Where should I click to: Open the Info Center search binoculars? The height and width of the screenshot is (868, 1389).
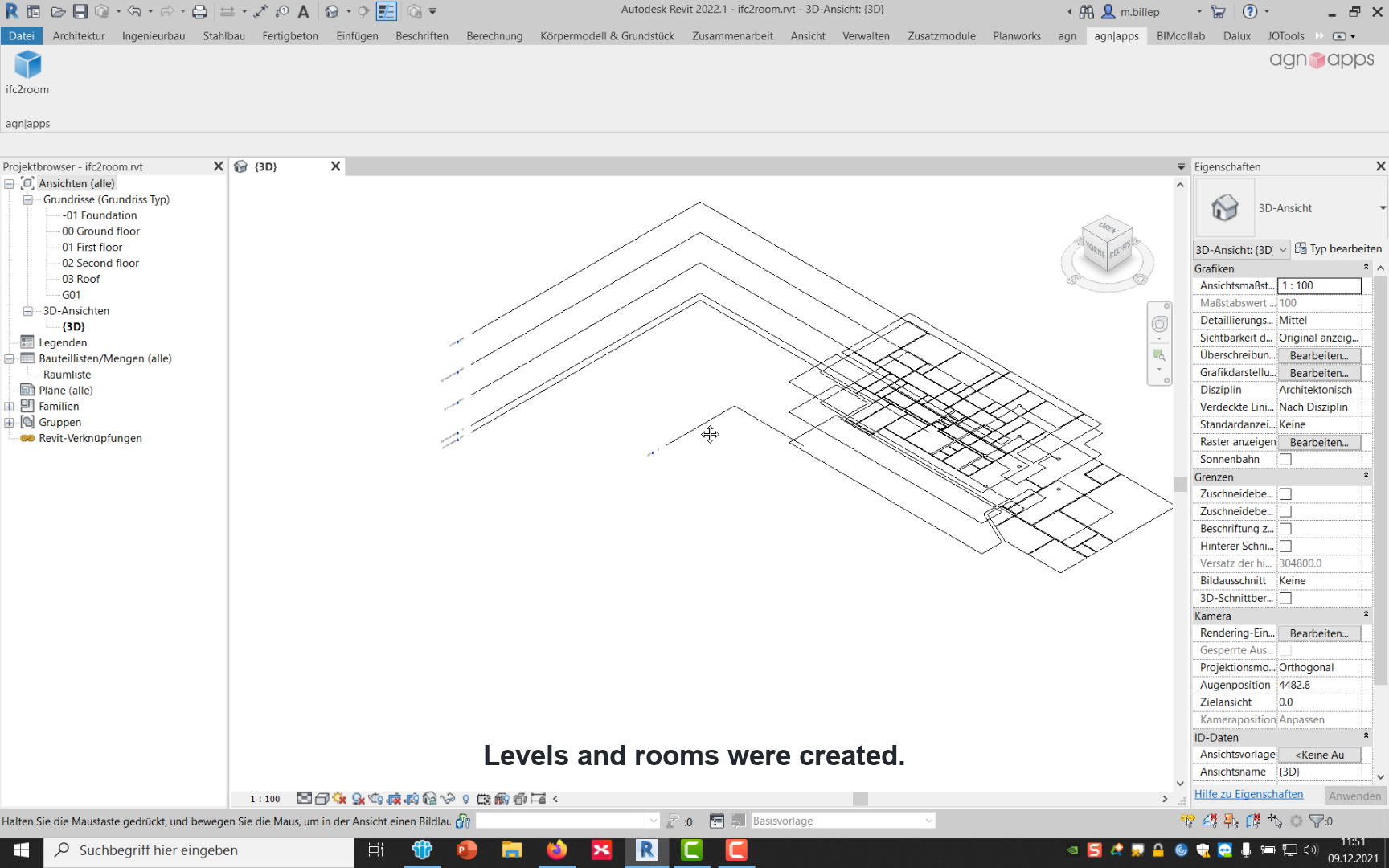tap(1087, 12)
